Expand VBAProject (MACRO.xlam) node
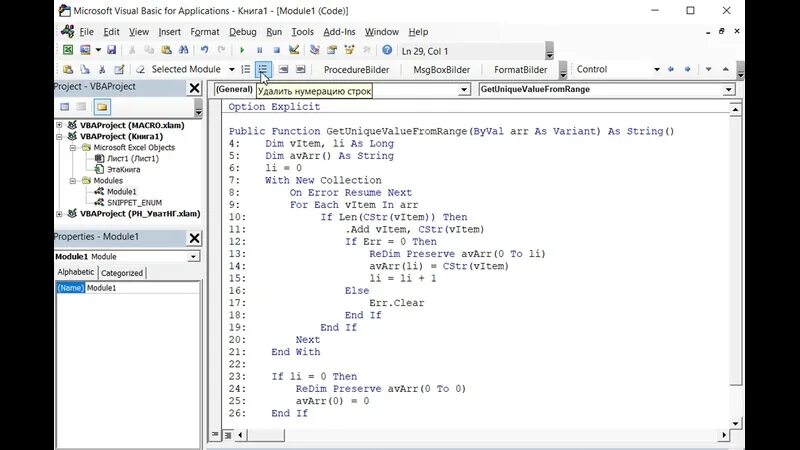Screen dimensions: 800x450 pyautogui.click(x=59, y=125)
